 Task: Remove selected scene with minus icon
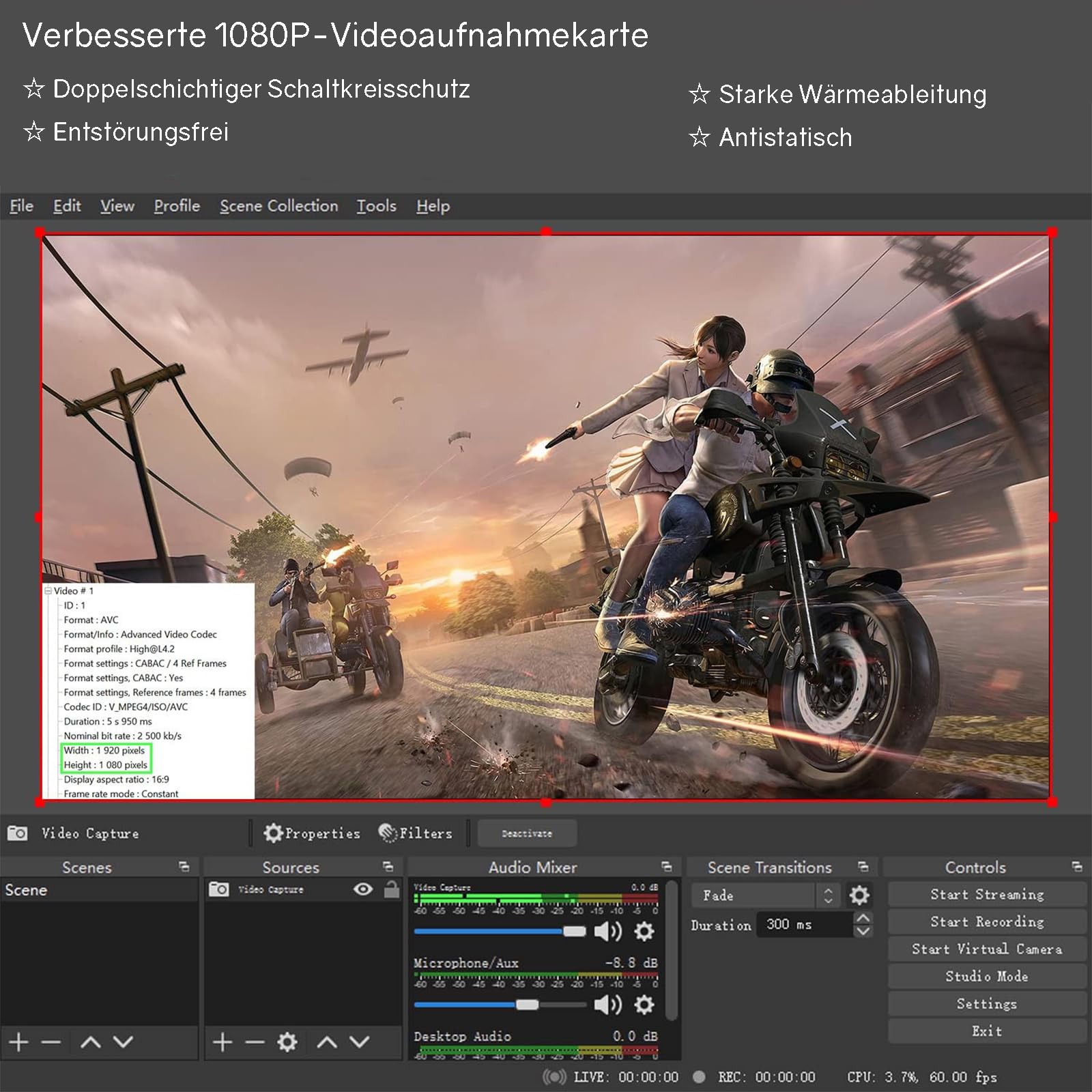(51, 1042)
